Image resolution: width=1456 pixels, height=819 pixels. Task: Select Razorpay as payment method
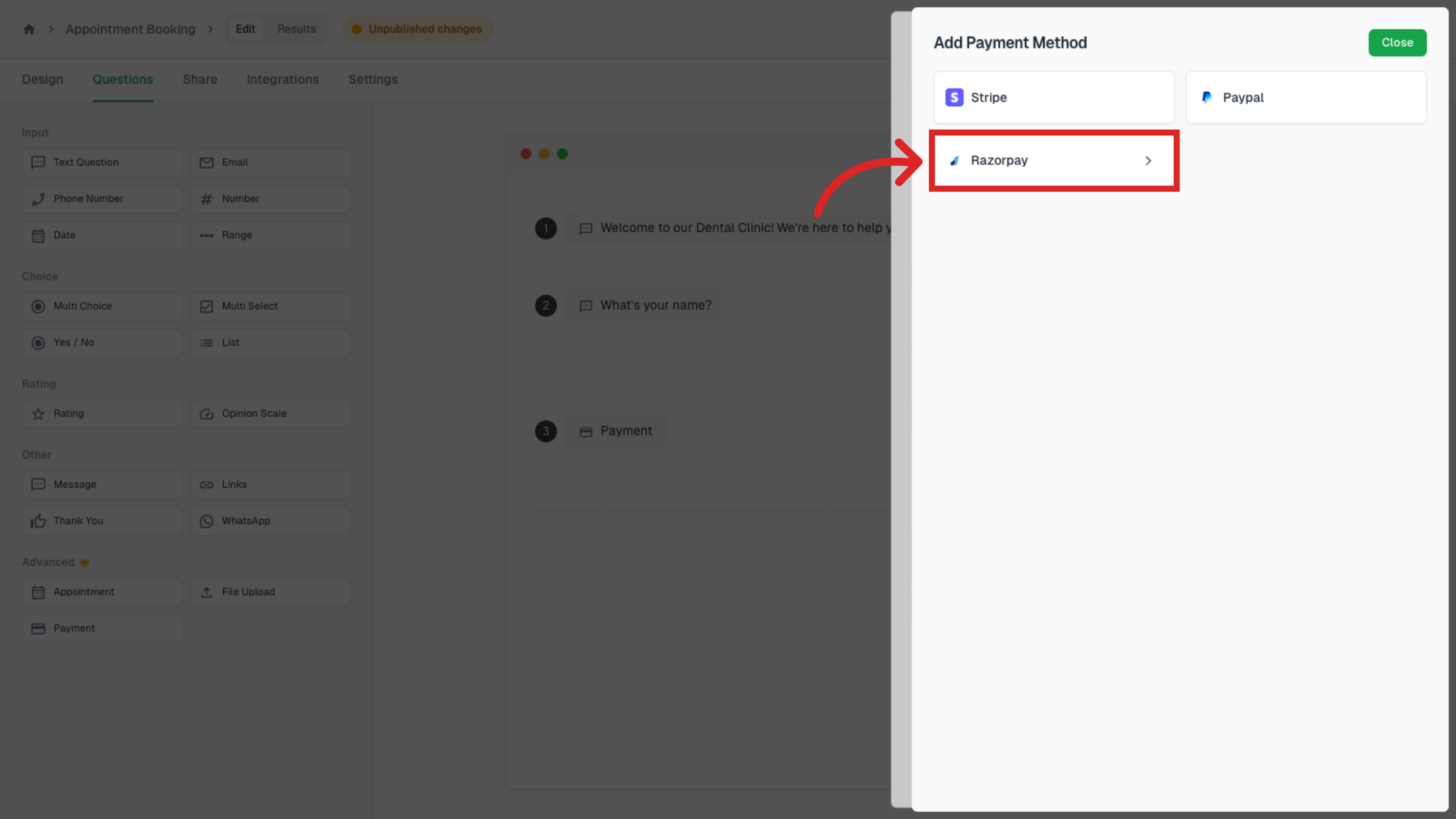click(1054, 161)
